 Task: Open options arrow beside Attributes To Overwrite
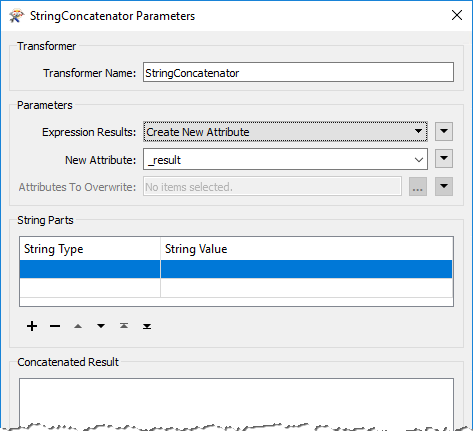click(x=444, y=186)
